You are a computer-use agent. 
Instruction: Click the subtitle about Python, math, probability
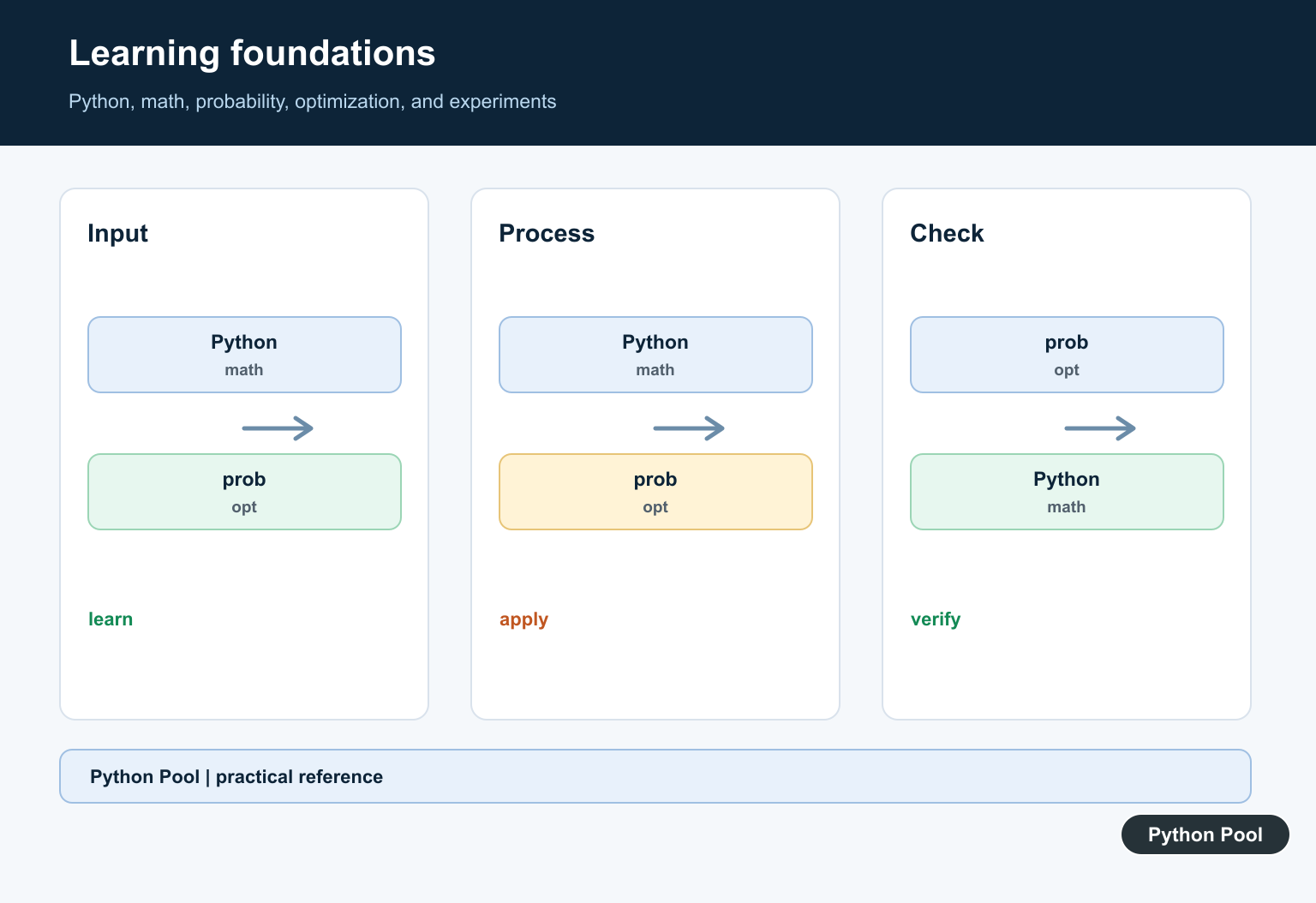pyautogui.click(x=312, y=101)
